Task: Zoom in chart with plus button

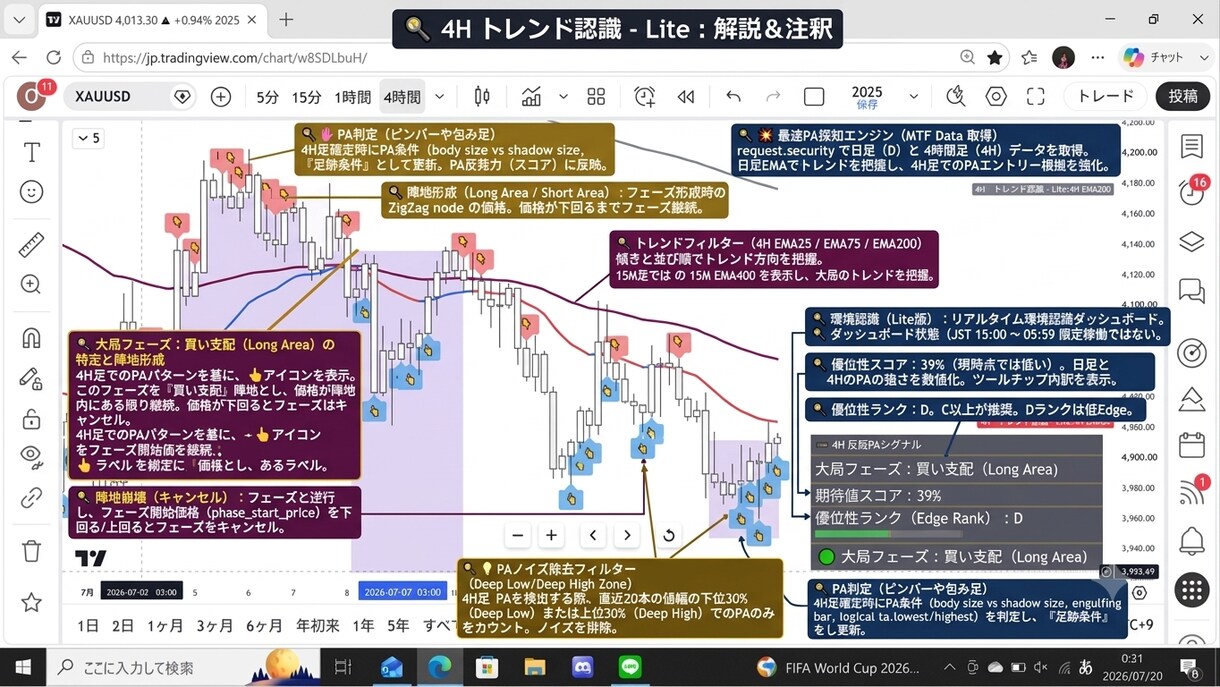Action: click(551, 535)
